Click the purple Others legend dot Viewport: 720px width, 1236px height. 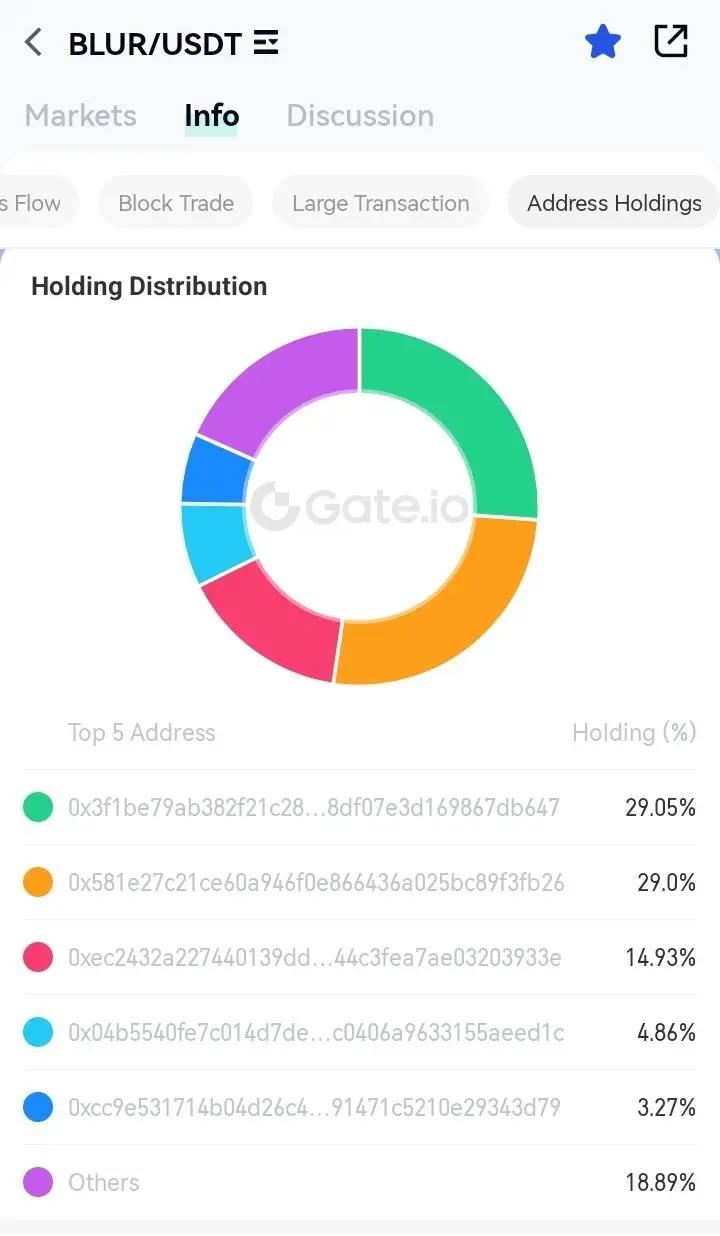click(38, 1182)
